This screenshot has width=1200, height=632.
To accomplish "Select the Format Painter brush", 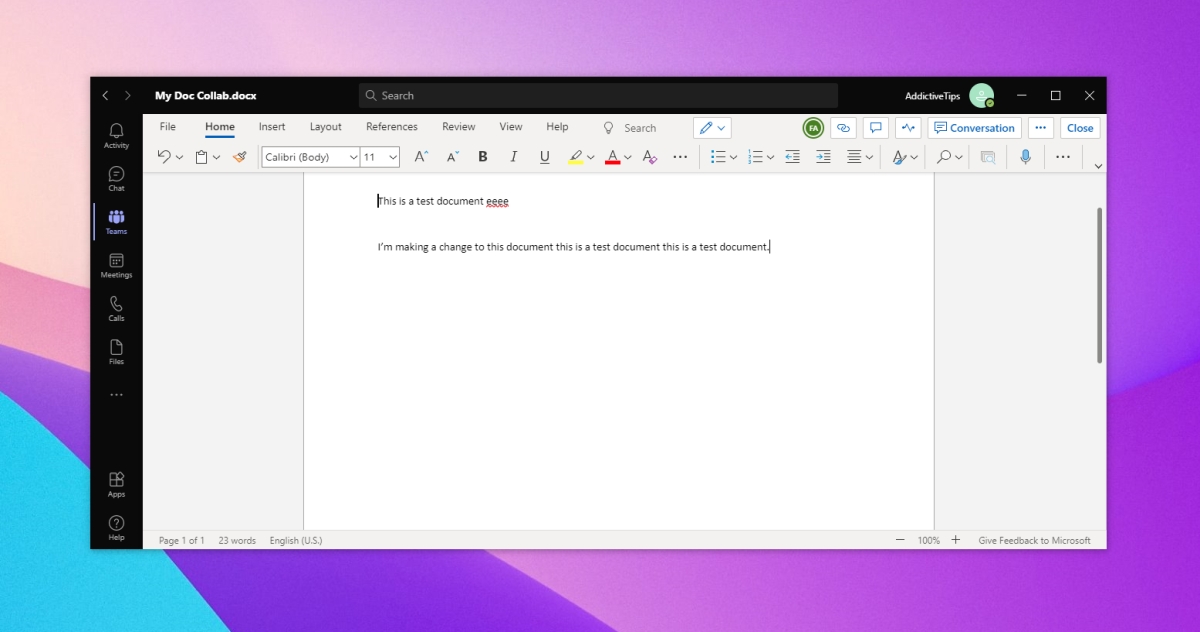I will pyautogui.click(x=239, y=157).
